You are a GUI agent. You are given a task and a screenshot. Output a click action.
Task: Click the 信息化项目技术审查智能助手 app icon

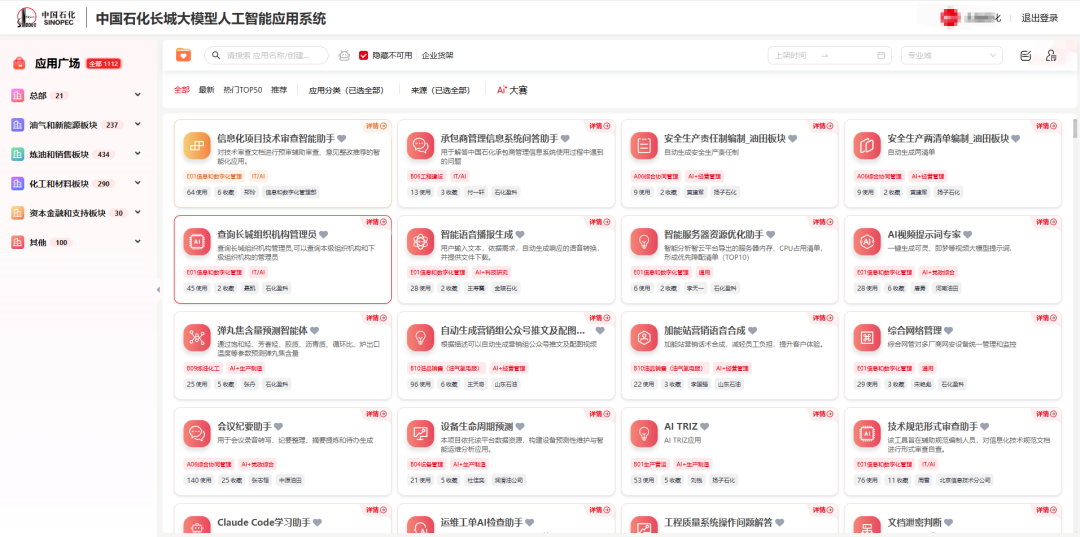[x=197, y=145]
